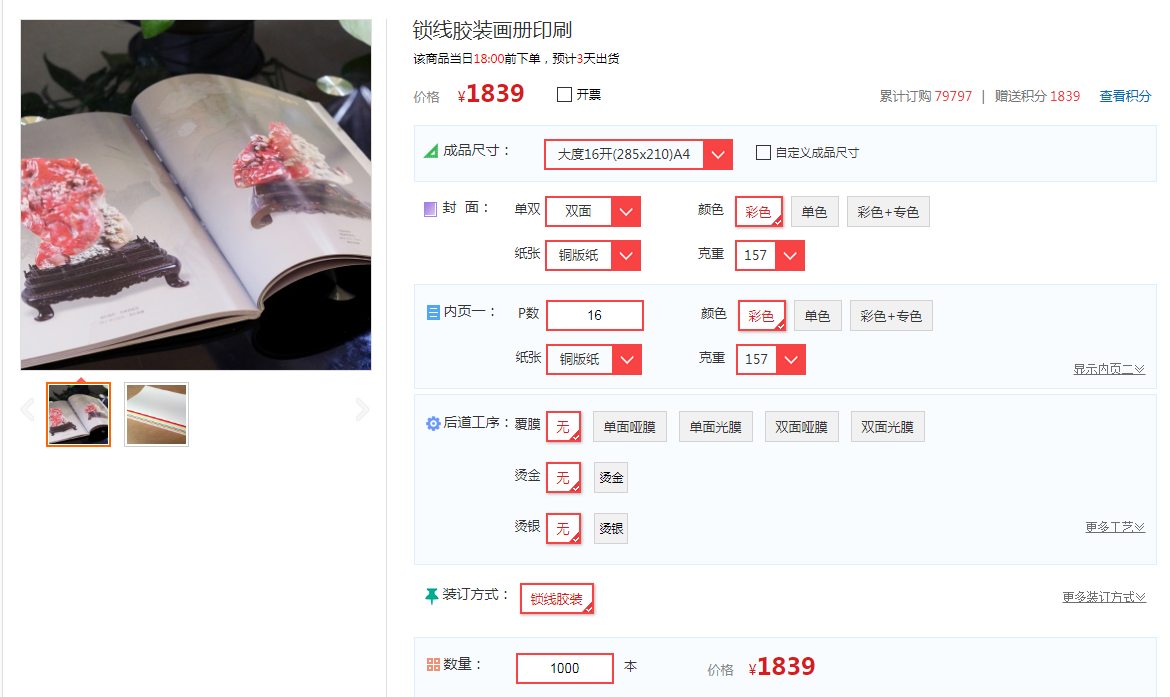Check the 自定义成品尺寸 option

coord(763,152)
